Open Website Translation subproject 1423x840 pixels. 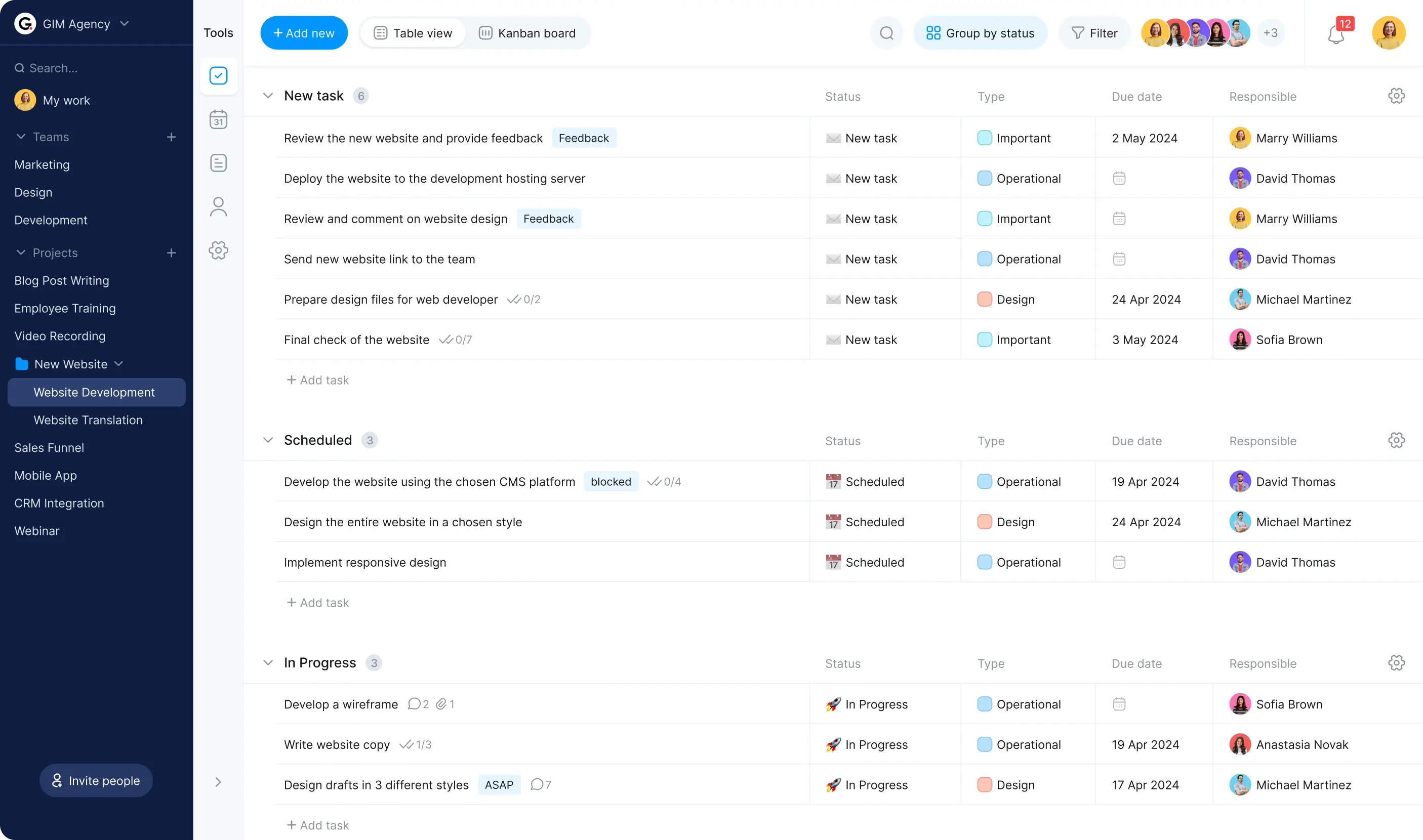point(88,420)
